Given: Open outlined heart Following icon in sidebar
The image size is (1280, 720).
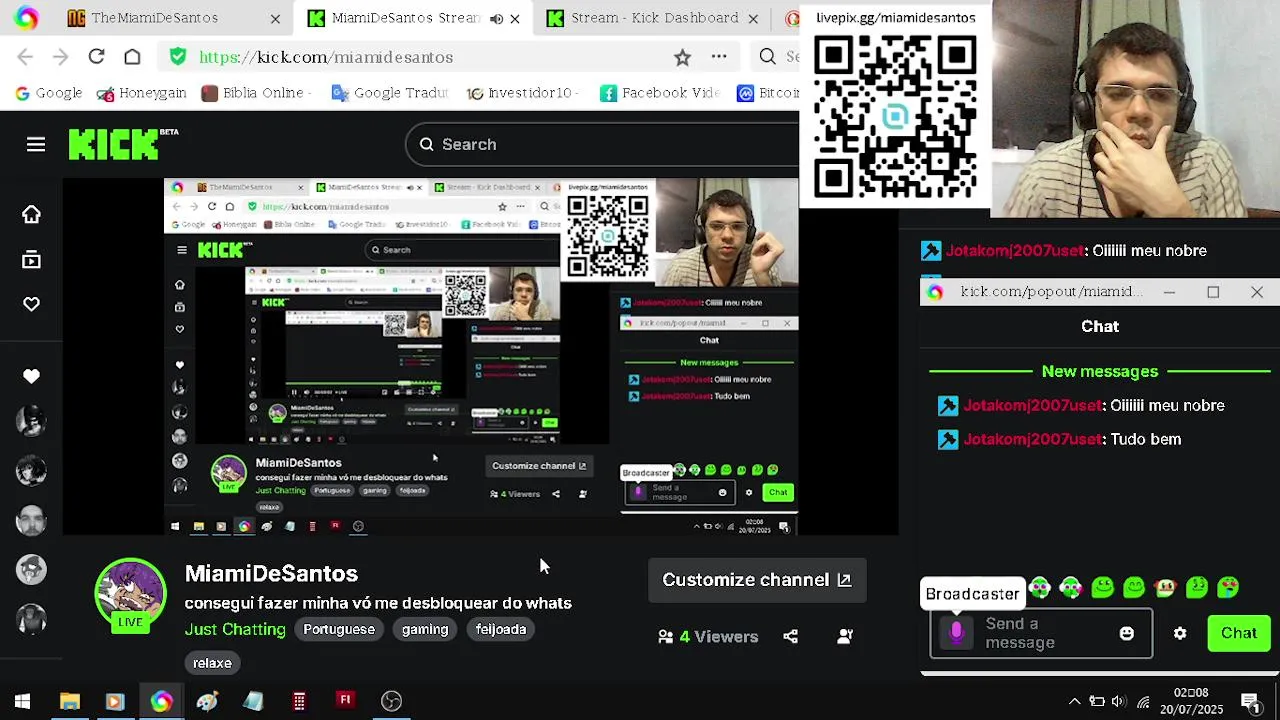Looking at the screenshot, I should (31, 304).
